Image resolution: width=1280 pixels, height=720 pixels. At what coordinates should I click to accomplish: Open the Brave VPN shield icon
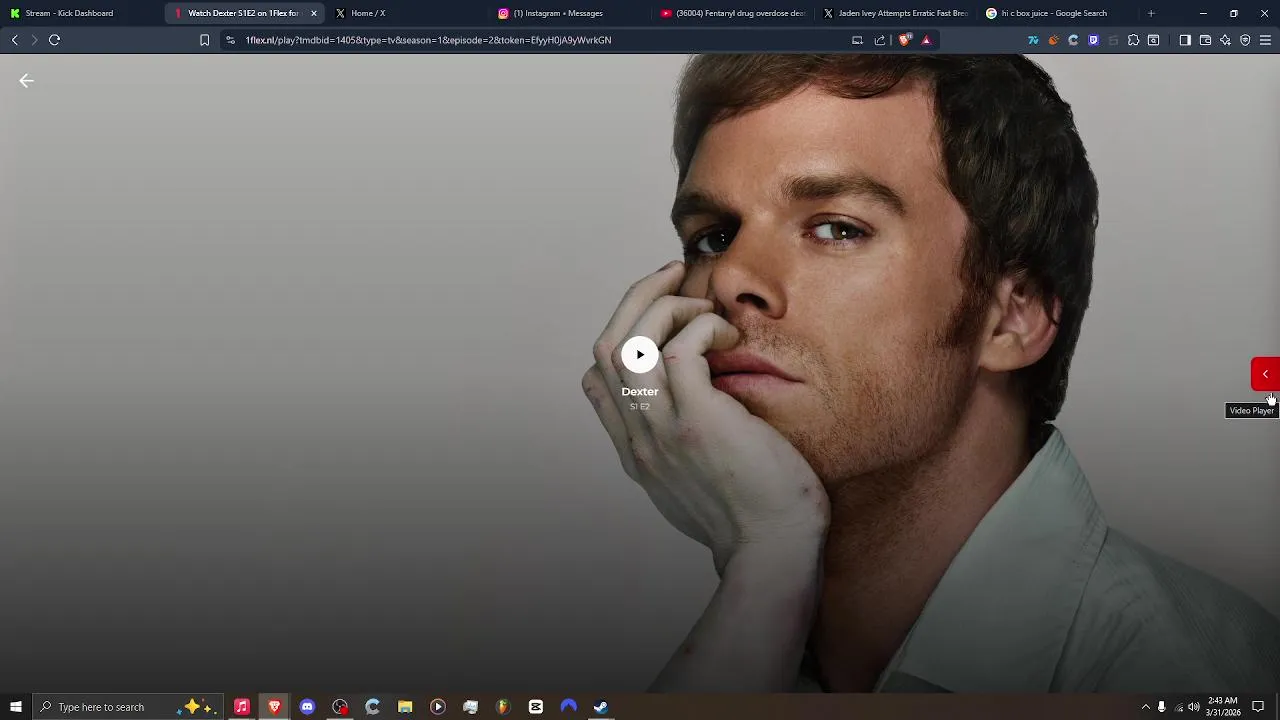click(1245, 40)
